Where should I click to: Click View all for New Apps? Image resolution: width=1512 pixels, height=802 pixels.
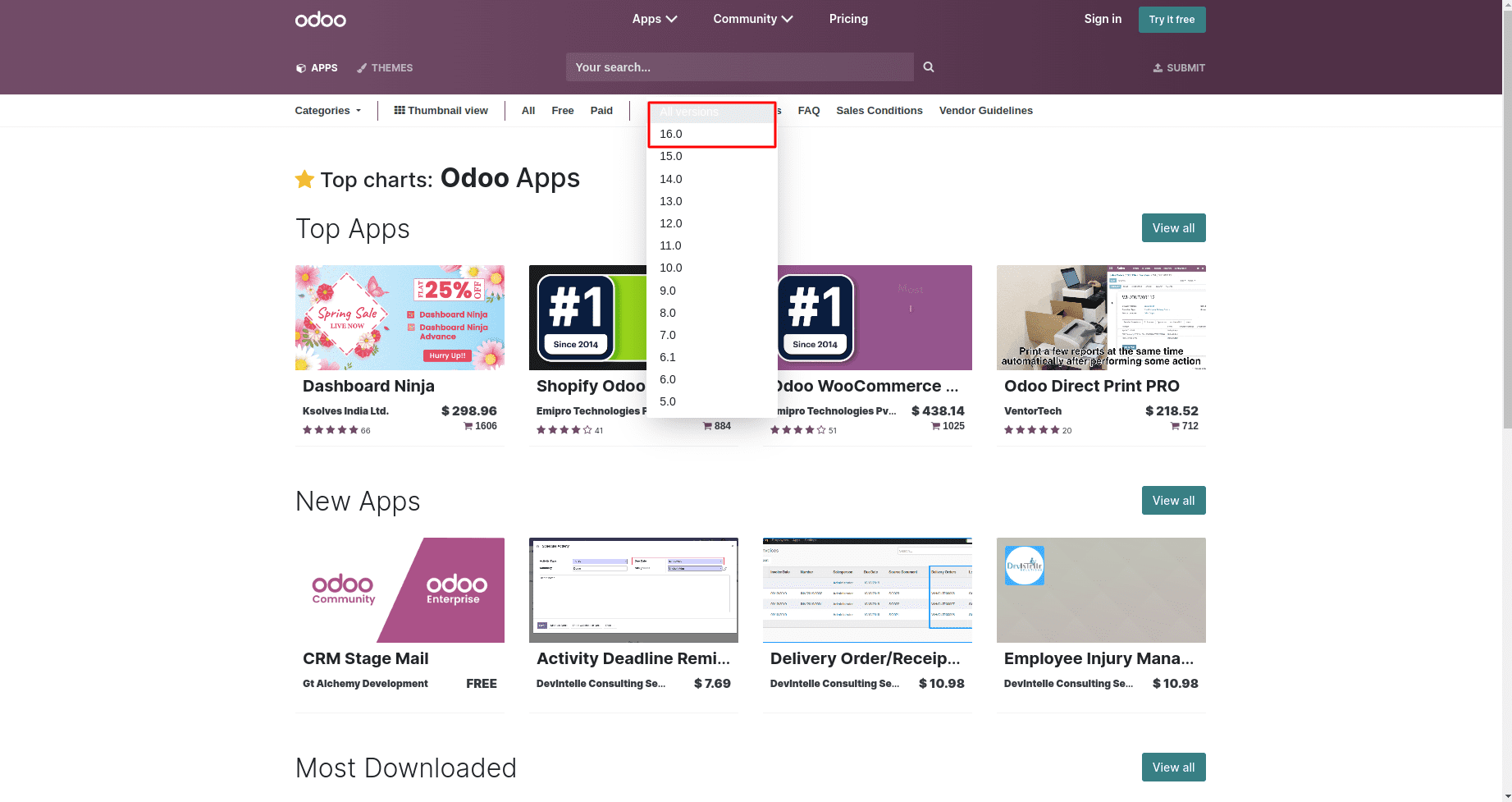point(1173,501)
